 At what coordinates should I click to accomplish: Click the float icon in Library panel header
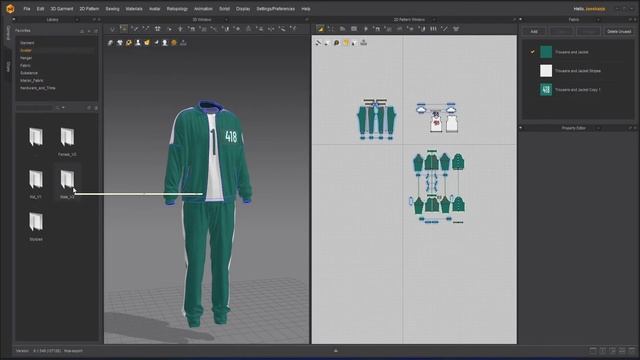[x=93, y=20]
